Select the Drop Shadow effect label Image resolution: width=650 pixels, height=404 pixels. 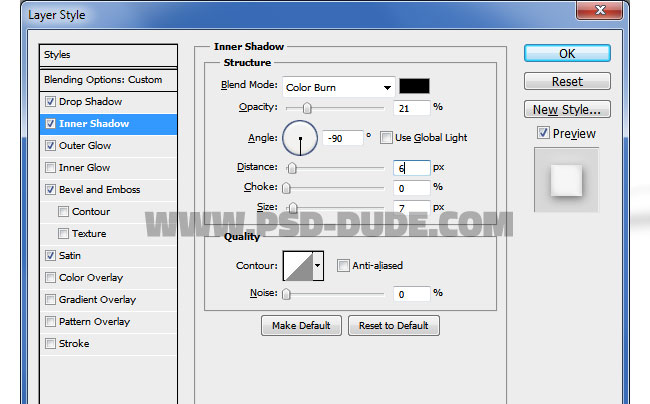point(90,102)
